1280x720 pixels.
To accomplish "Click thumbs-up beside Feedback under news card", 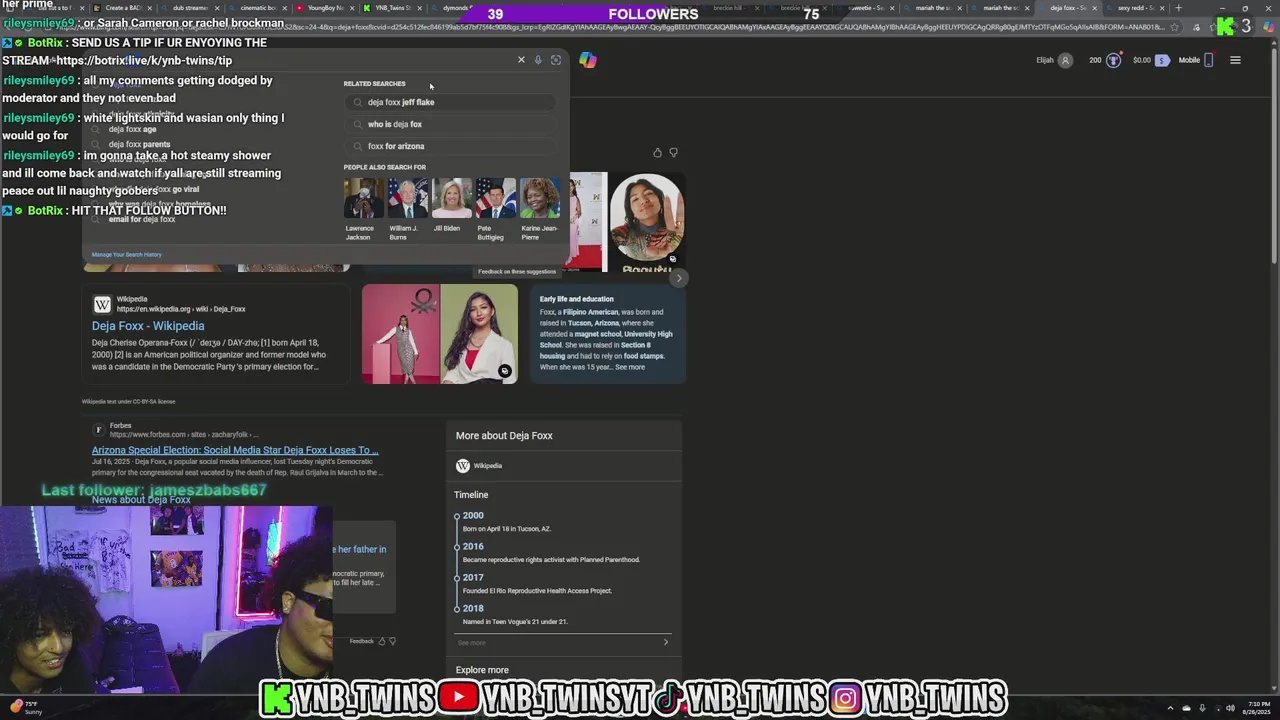I will [381, 641].
